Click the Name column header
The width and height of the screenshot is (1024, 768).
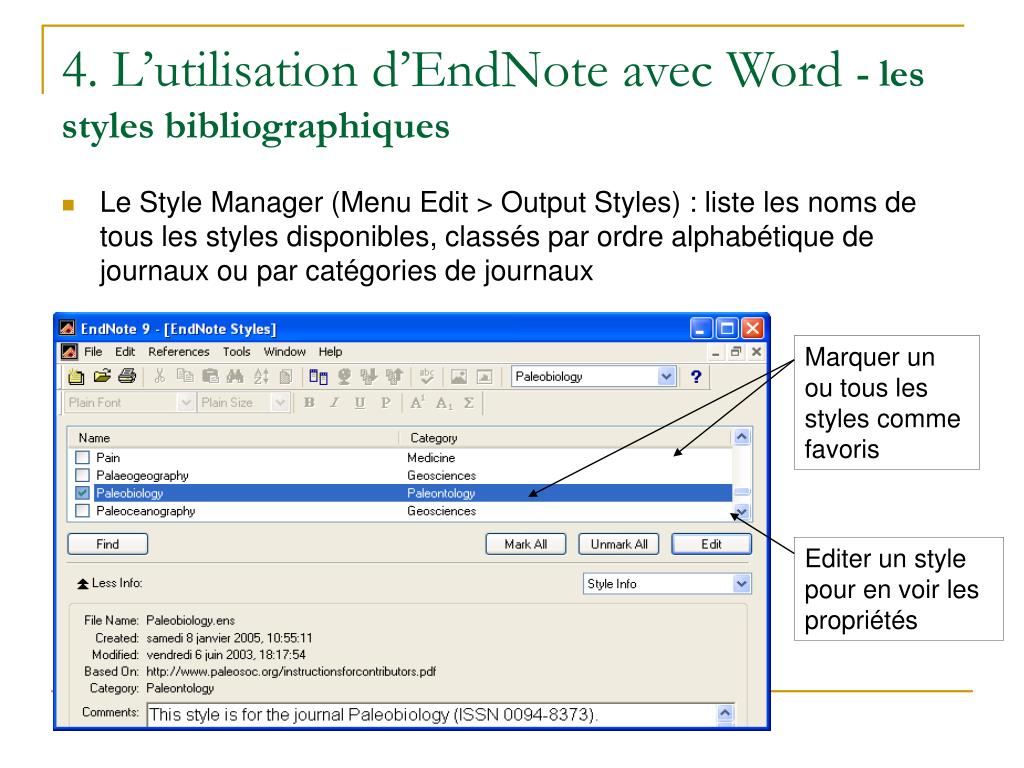click(233, 438)
